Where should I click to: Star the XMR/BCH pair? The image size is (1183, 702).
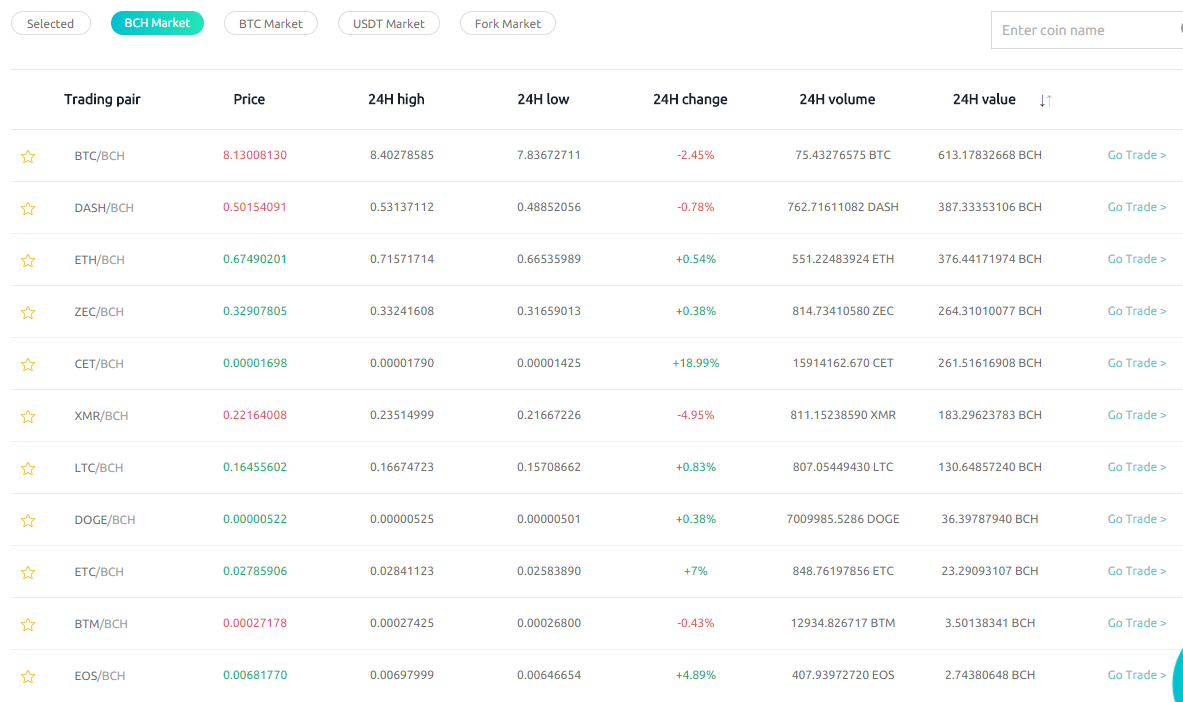coord(28,416)
